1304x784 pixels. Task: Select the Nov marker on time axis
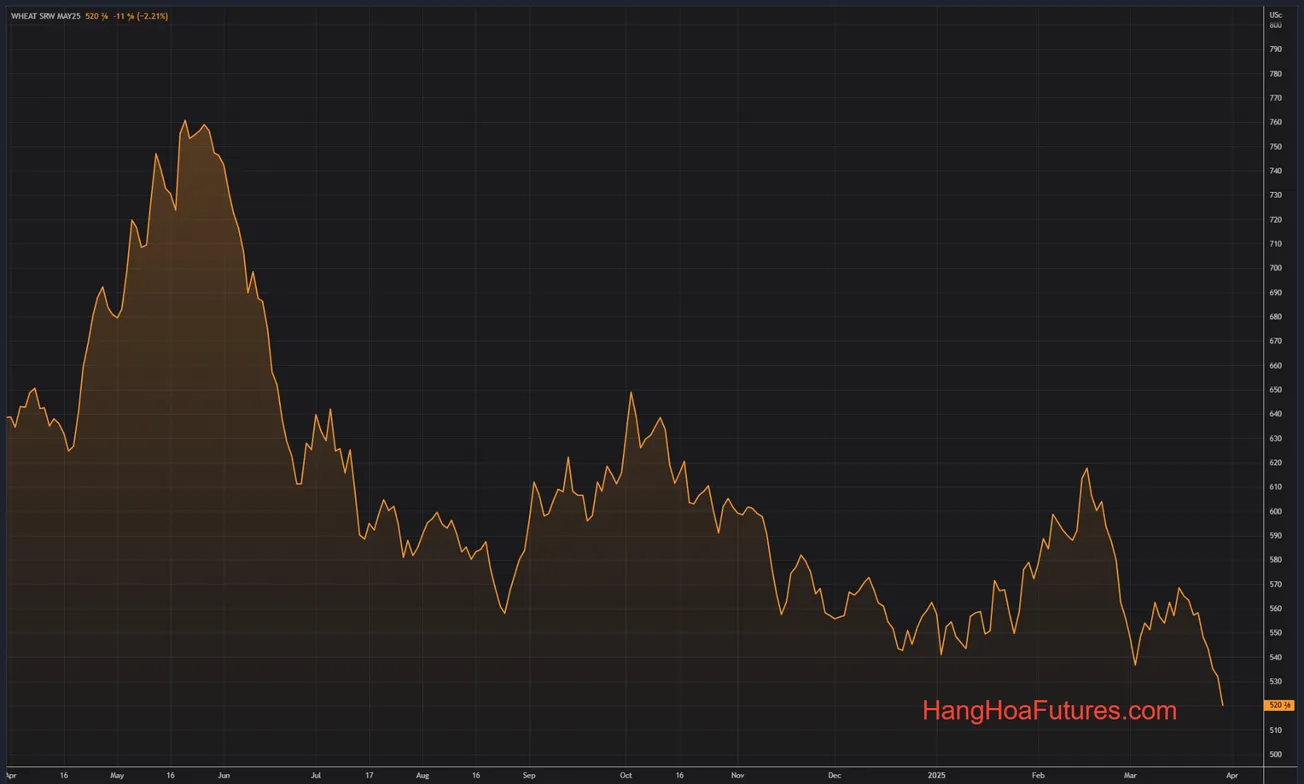(x=737, y=775)
